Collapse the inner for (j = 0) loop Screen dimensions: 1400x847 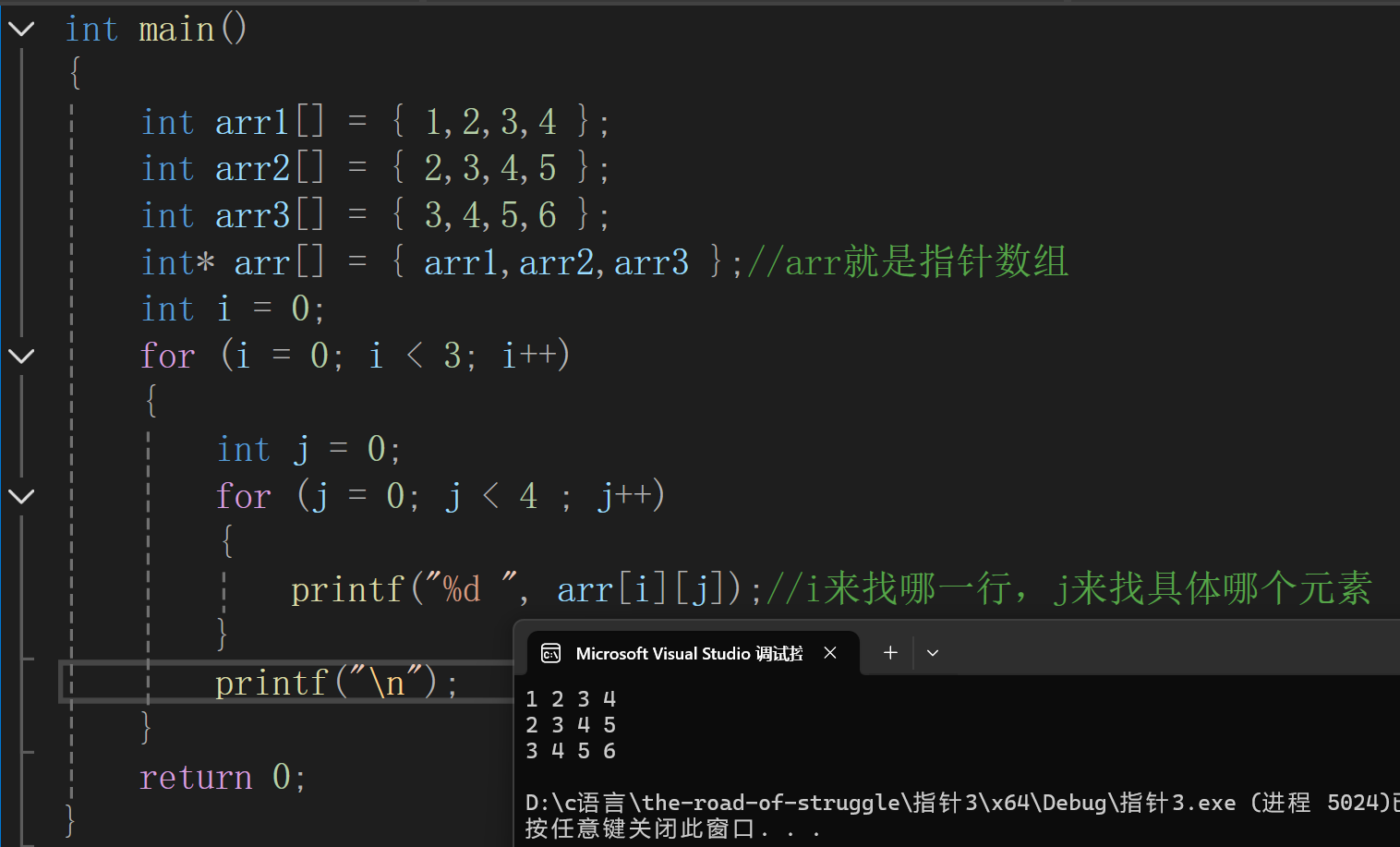[21, 496]
